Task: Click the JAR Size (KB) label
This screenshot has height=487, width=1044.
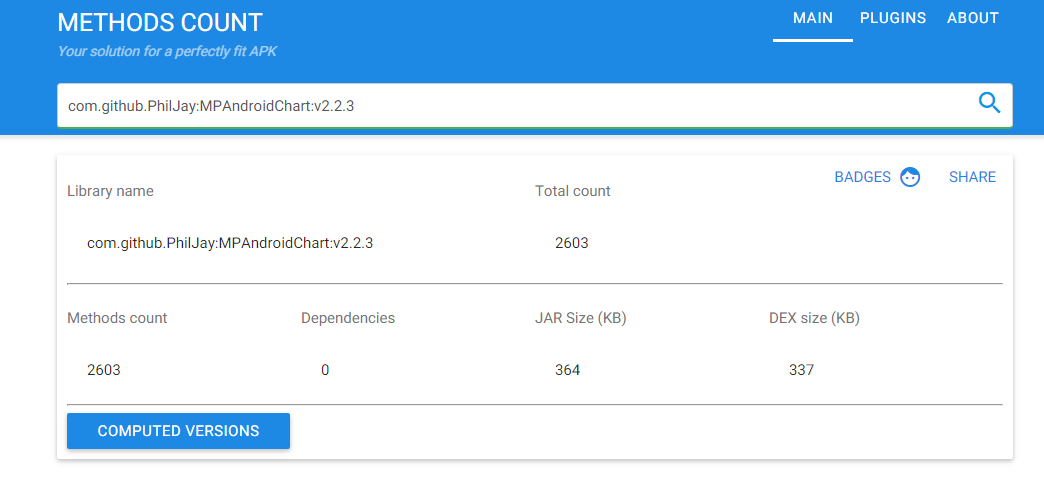Action: click(581, 318)
